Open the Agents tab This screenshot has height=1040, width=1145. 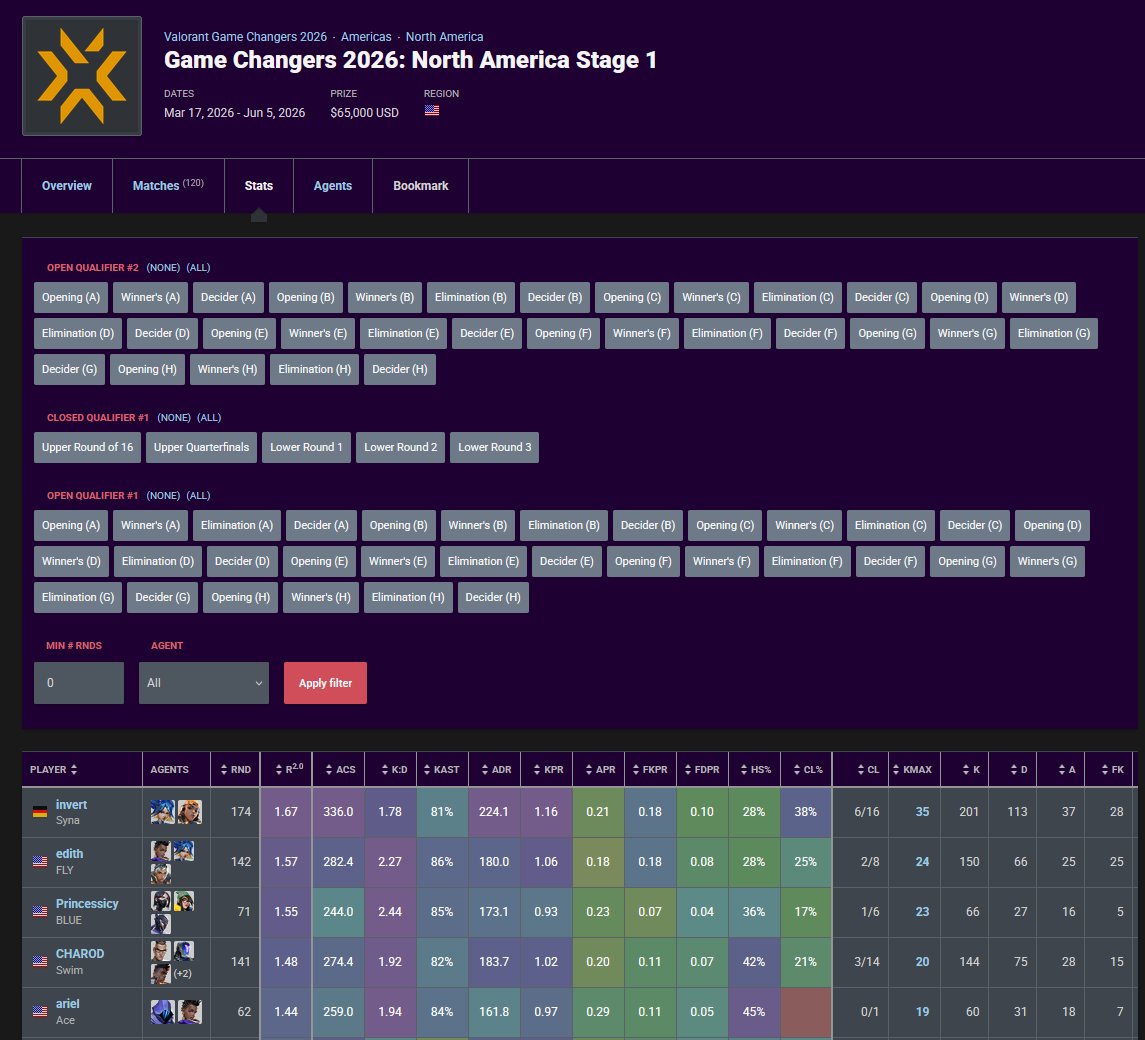(x=332, y=186)
